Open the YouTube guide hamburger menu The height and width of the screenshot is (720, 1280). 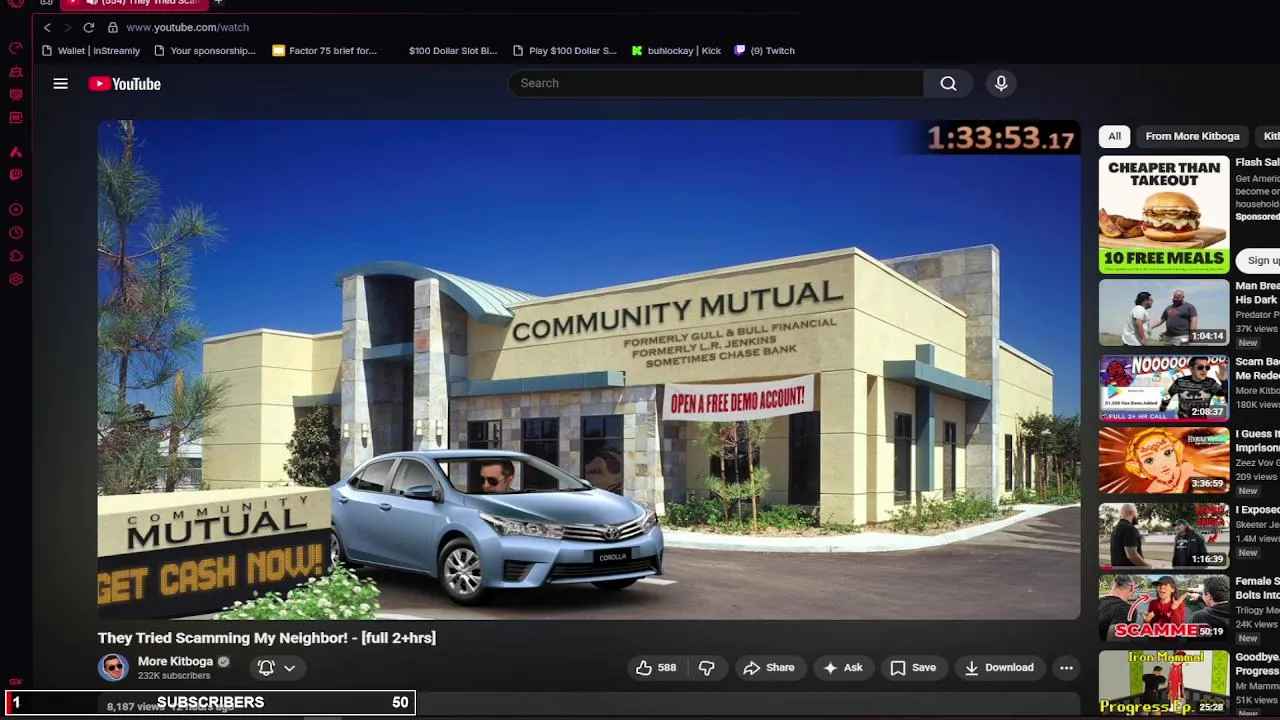pos(61,84)
